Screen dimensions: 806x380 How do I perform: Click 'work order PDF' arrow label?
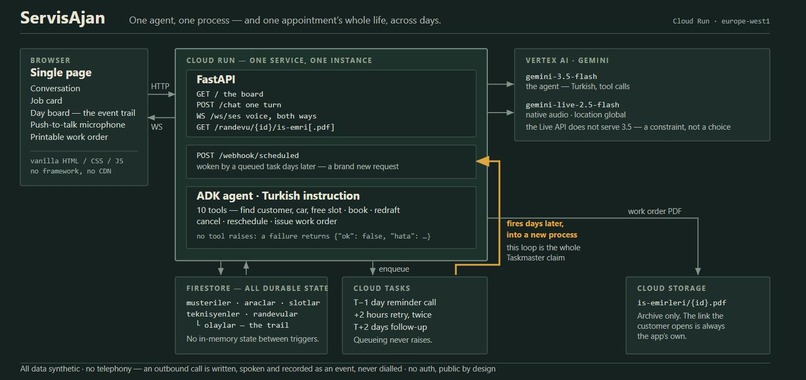(655, 211)
